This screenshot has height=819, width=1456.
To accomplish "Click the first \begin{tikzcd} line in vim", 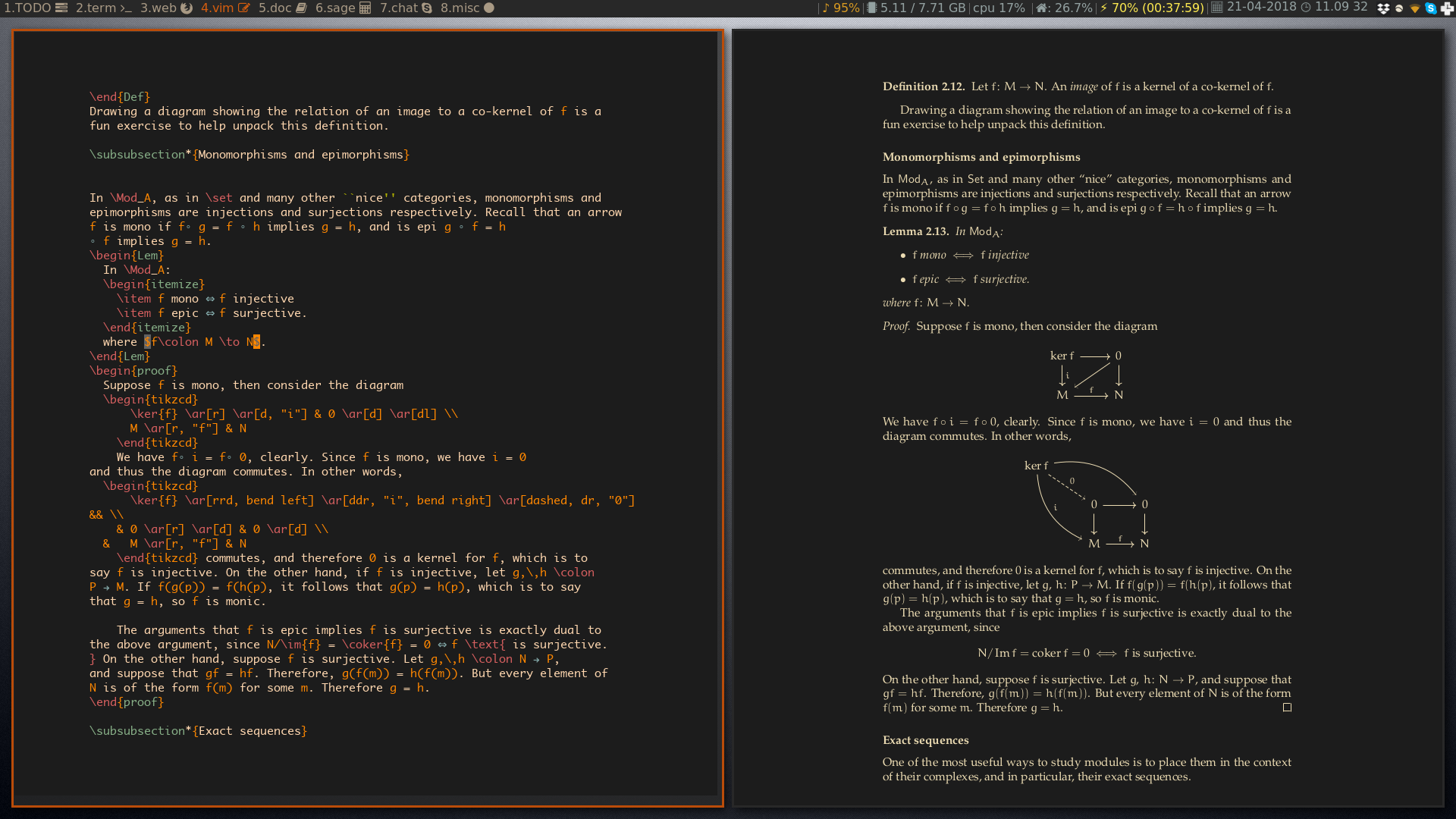I will click(150, 400).
